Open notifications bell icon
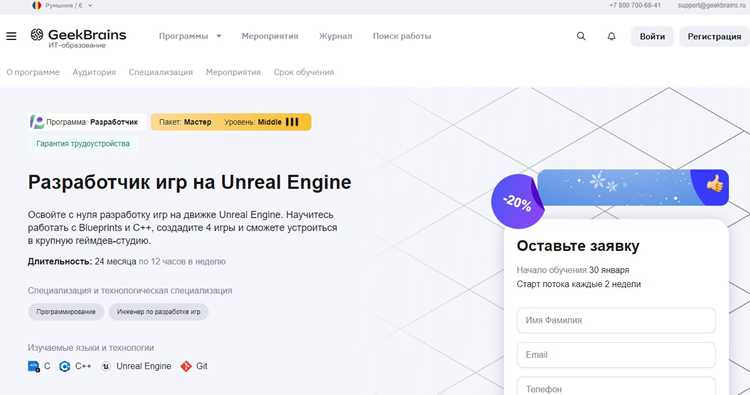The height and width of the screenshot is (395, 750). pos(611,36)
